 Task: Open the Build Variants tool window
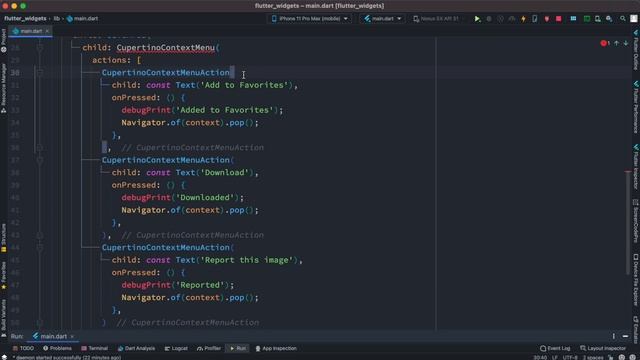4,318
